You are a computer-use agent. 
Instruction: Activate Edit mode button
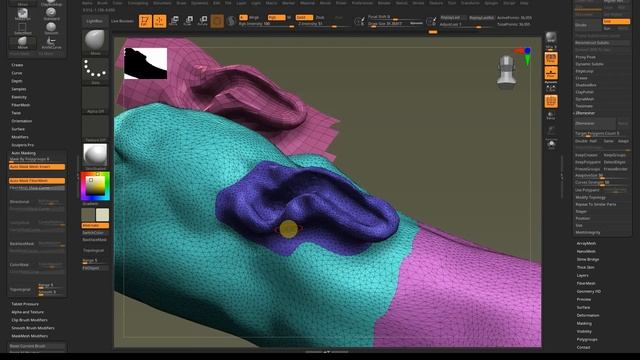[x=145, y=21]
